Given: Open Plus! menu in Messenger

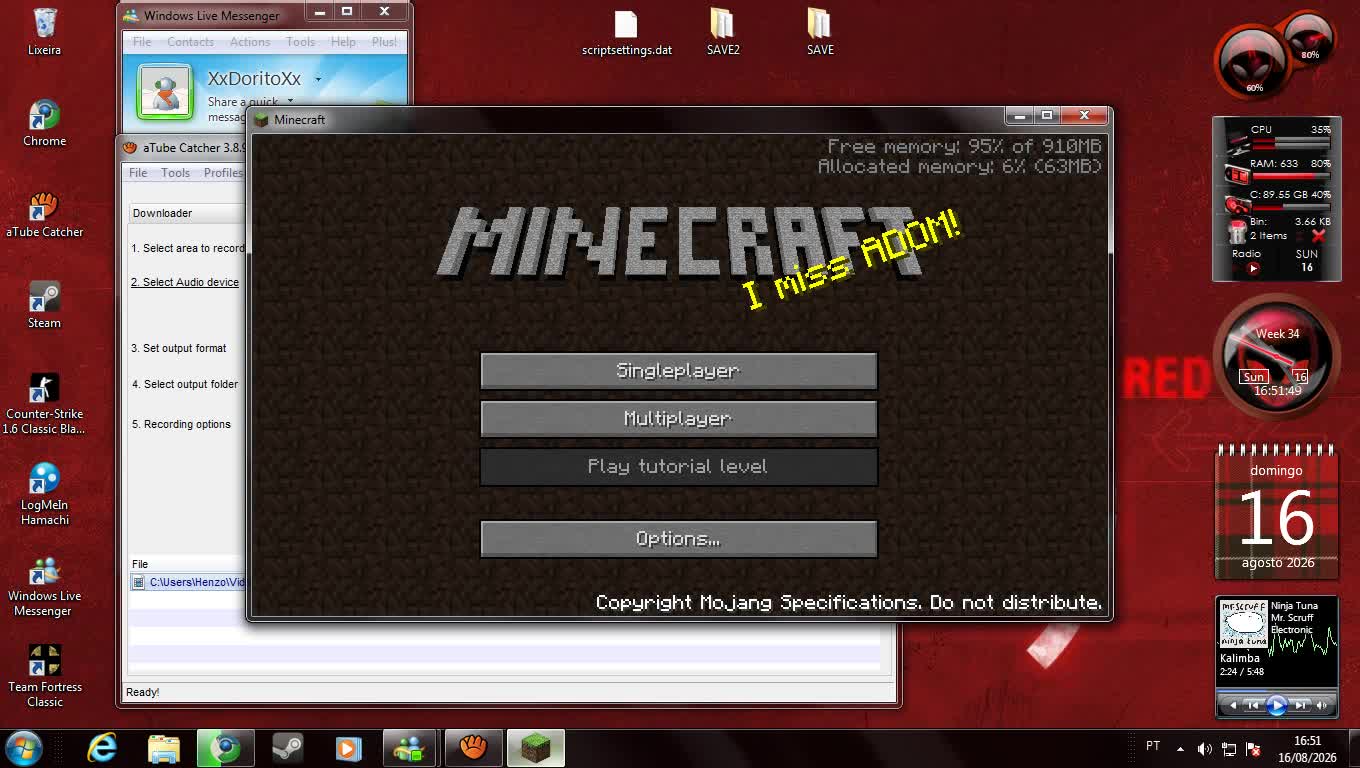Looking at the screenshot, I should pos(384,42).
